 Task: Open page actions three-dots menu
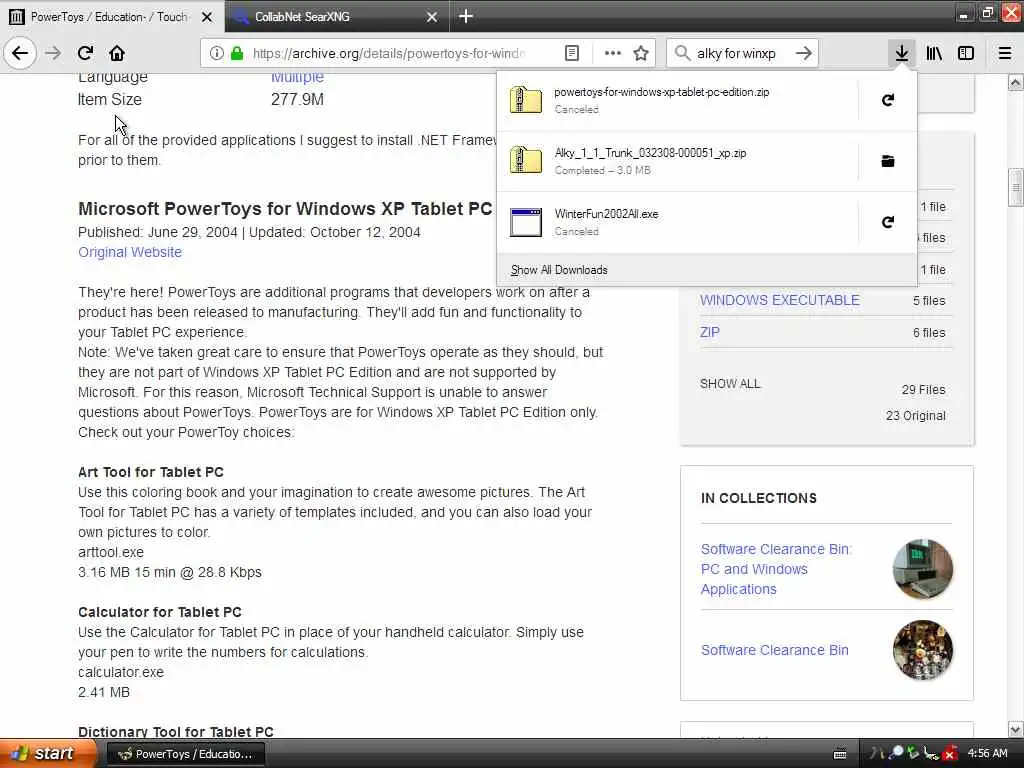click(x=613, y=53)
